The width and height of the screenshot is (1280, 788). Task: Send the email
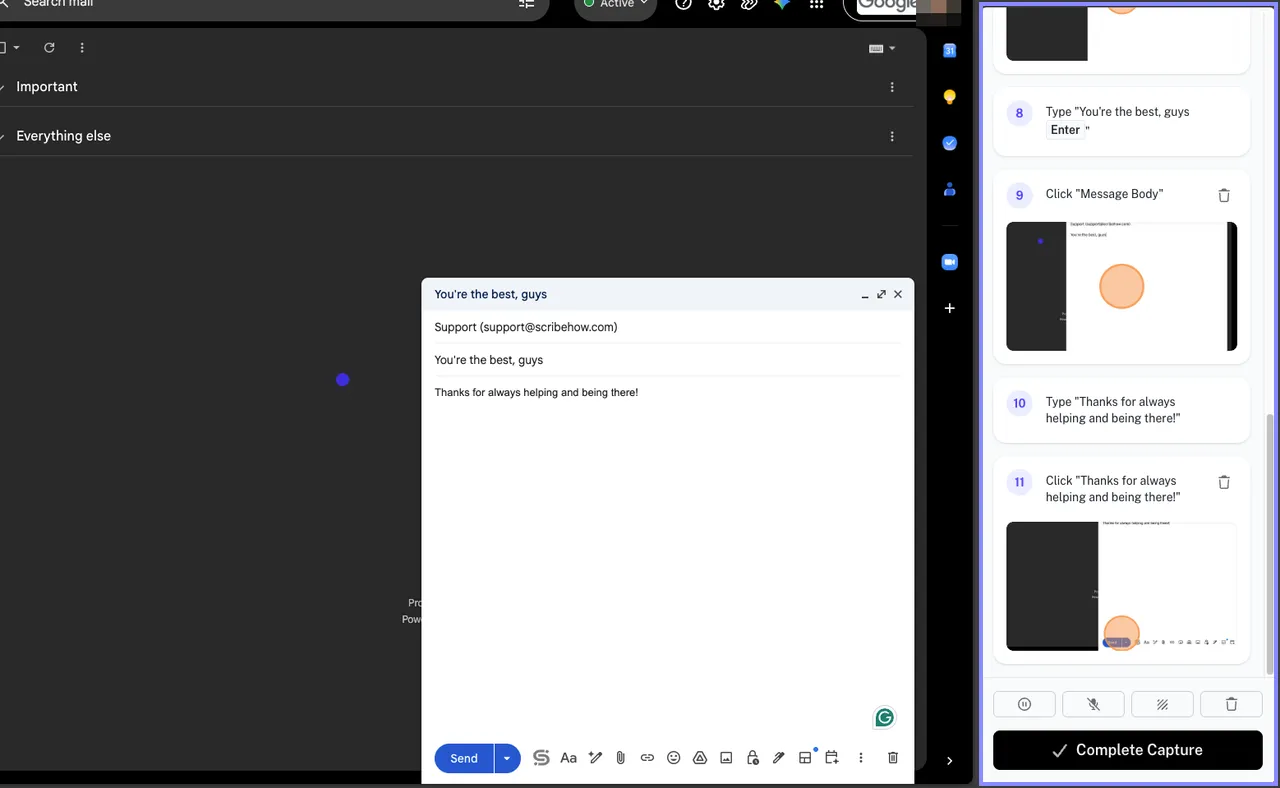[x=464, y=758]
